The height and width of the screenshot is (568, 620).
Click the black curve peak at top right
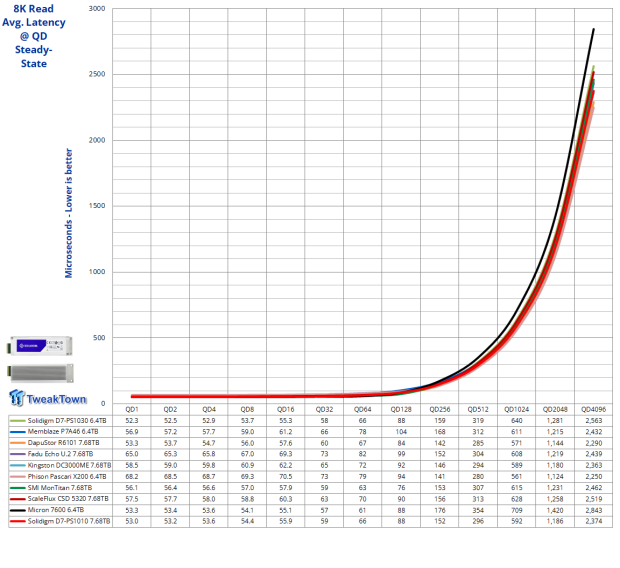coord(593,30)
